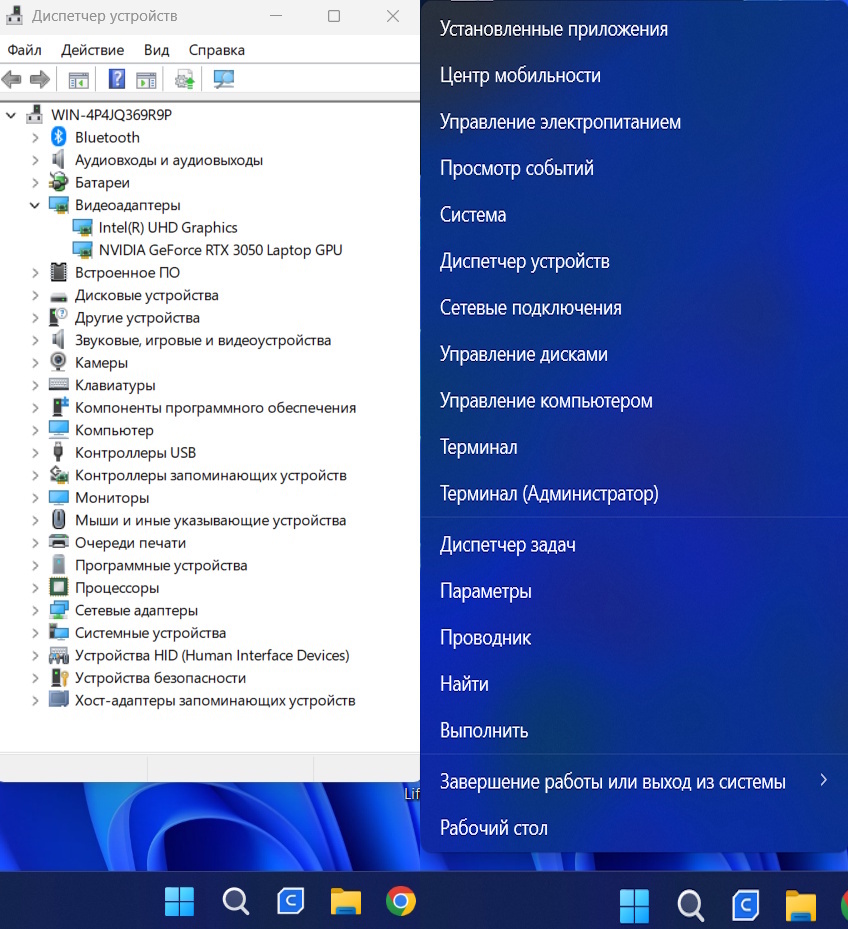The image size is (848, 929).
Task: Choose Параметры in the Win+X menu
Action: [633, 591]
